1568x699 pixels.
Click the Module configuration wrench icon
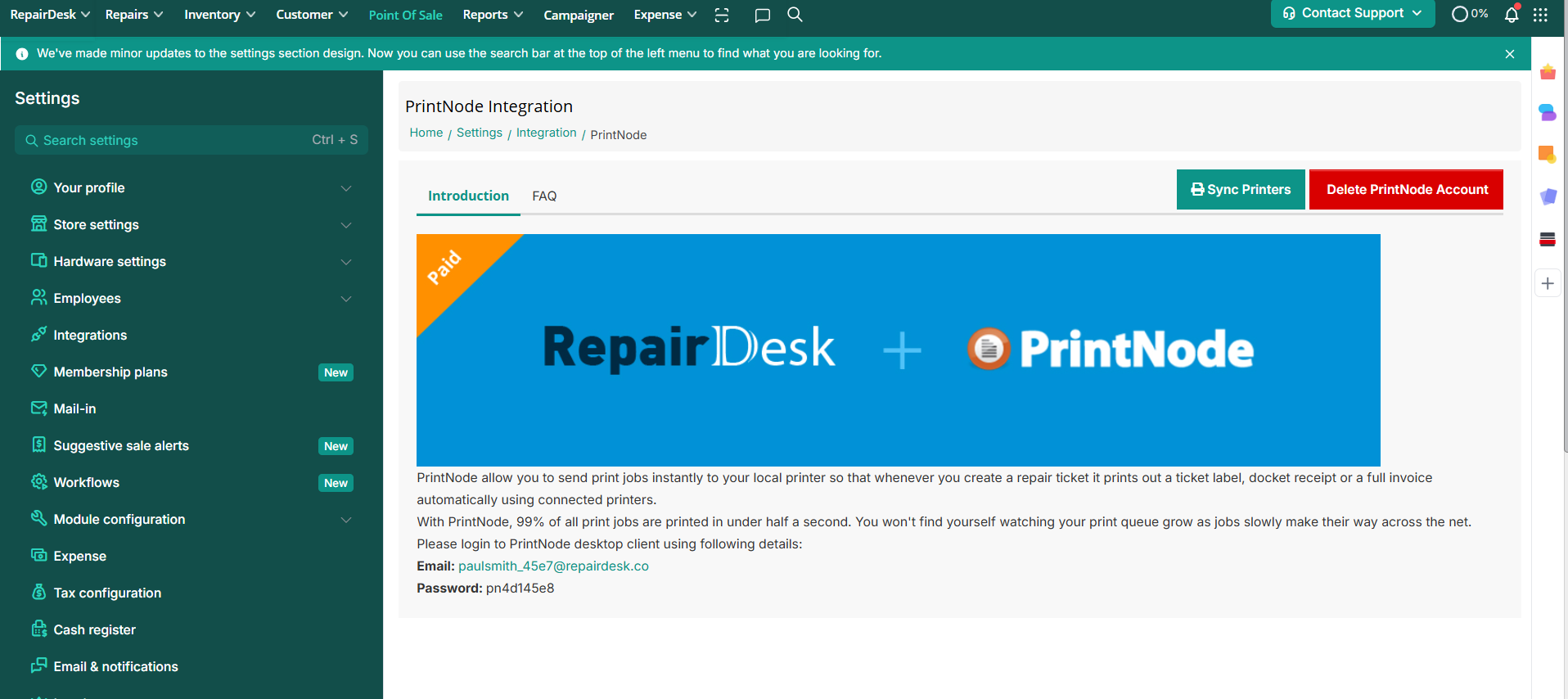point(38,518)
